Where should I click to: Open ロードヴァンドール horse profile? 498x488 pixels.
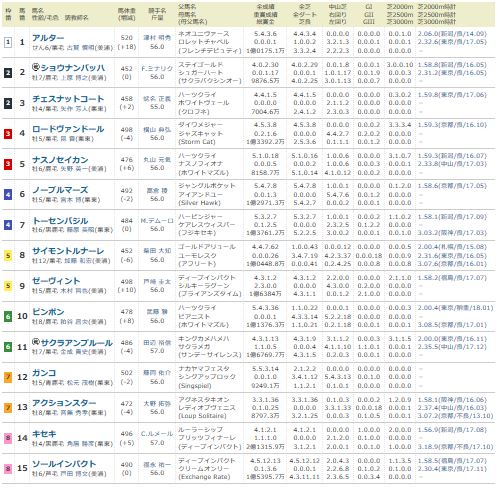pos(68,129)
